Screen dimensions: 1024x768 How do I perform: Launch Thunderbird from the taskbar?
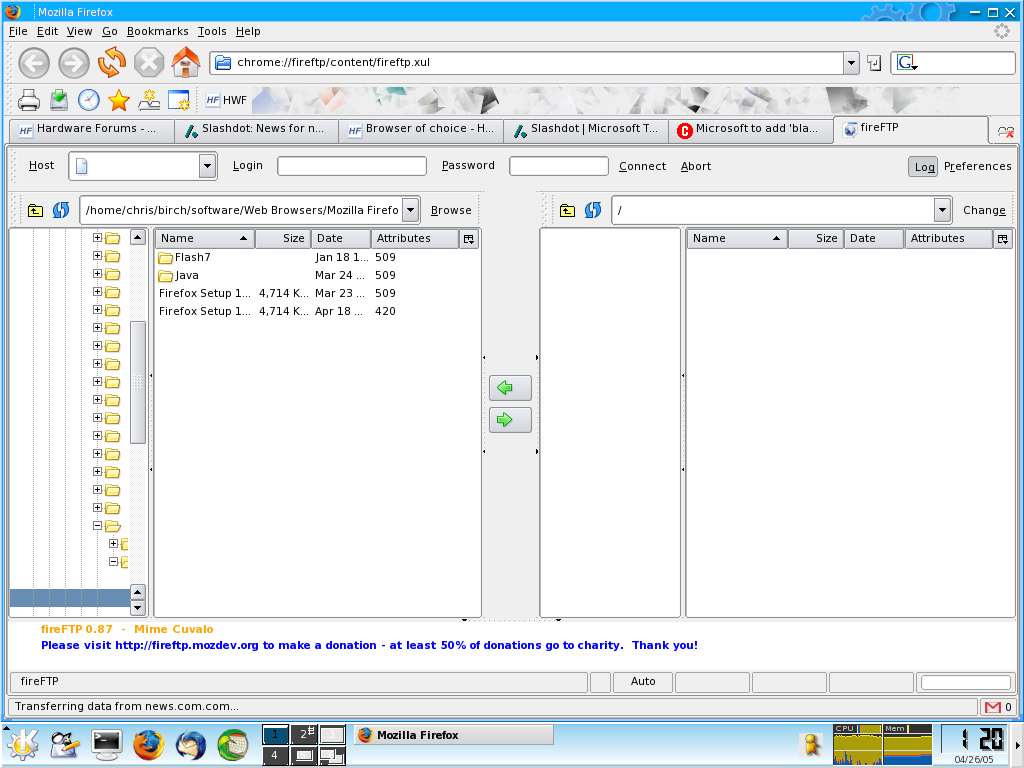(x=191, y=745)
